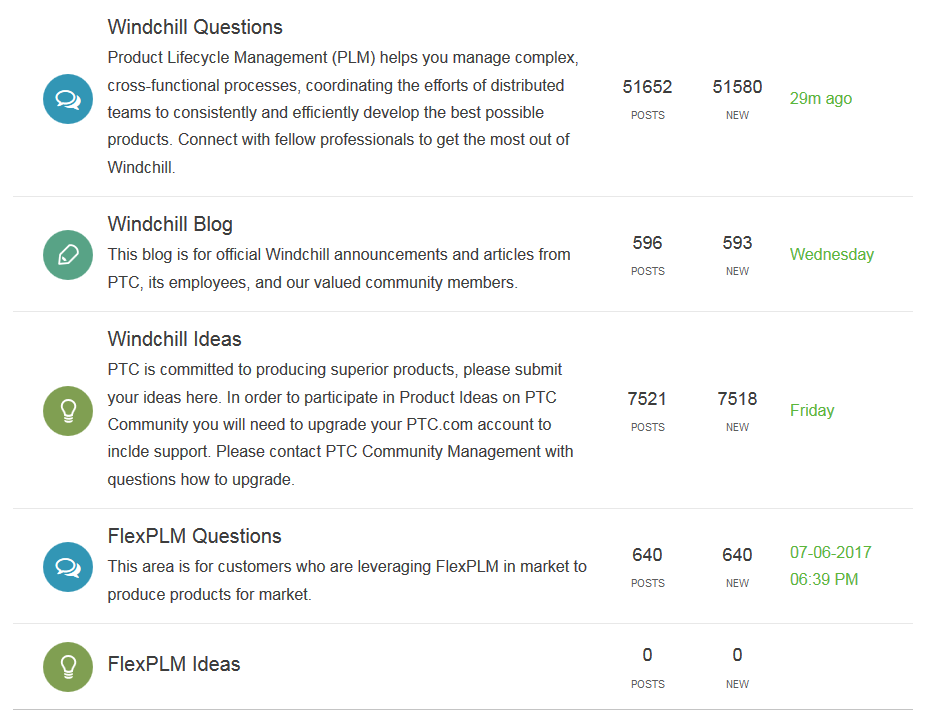Click the 593 new count for Windchill Blog
The image size is (930, 718).
(x=737, y=243)
